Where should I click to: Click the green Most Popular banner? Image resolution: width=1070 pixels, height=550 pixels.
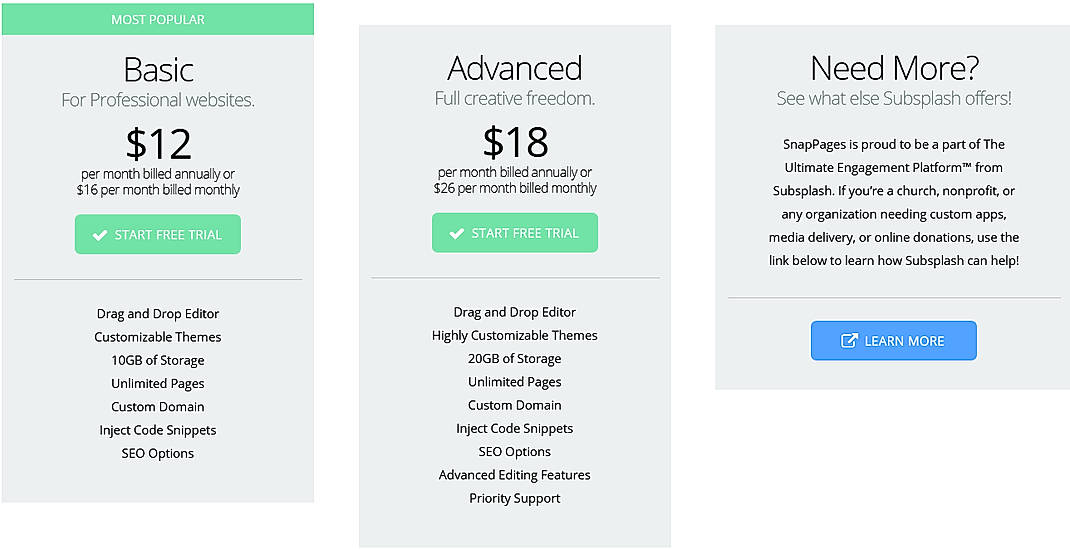pos(158,19)
